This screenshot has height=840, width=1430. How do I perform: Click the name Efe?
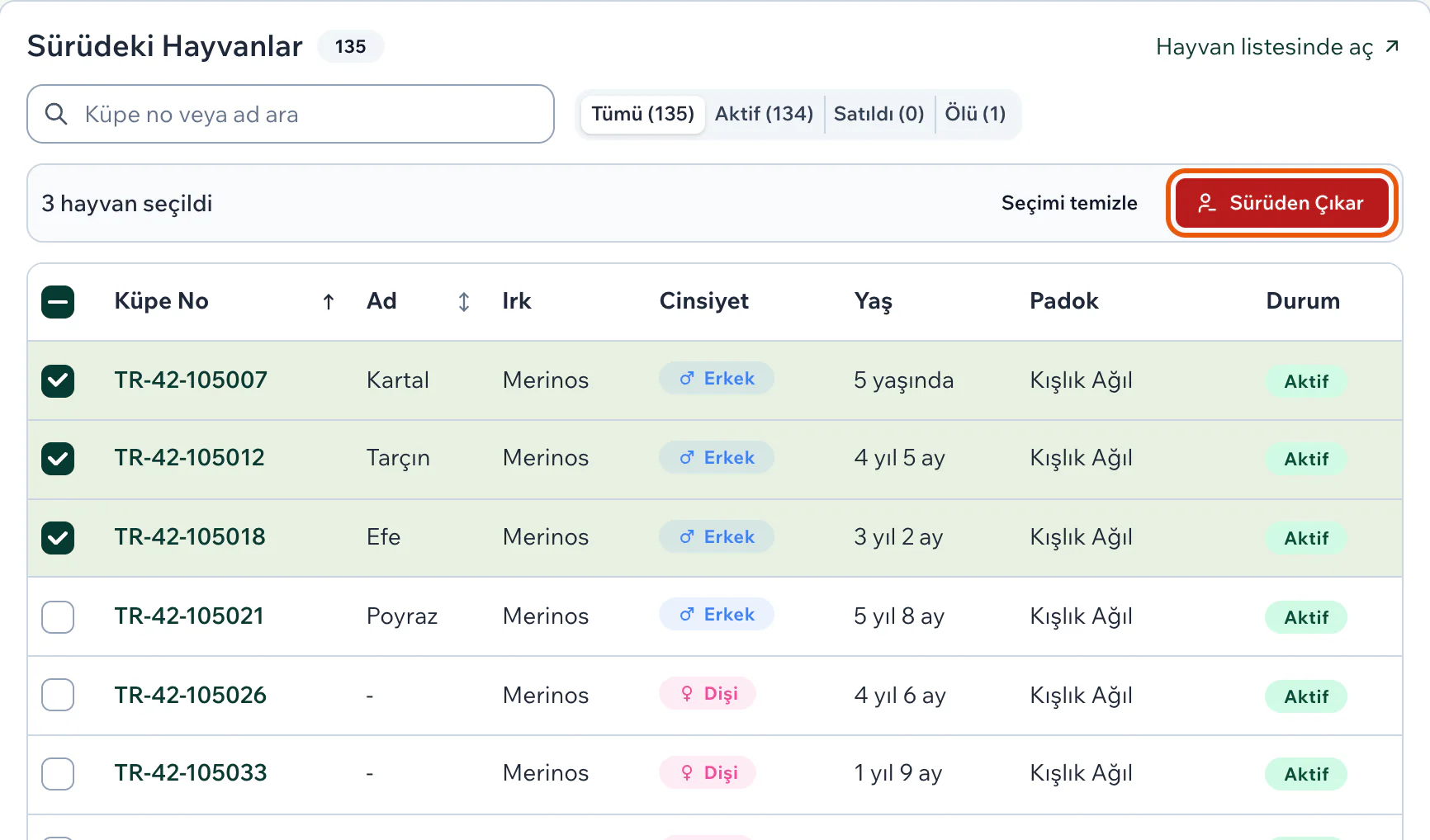[383, 537]
